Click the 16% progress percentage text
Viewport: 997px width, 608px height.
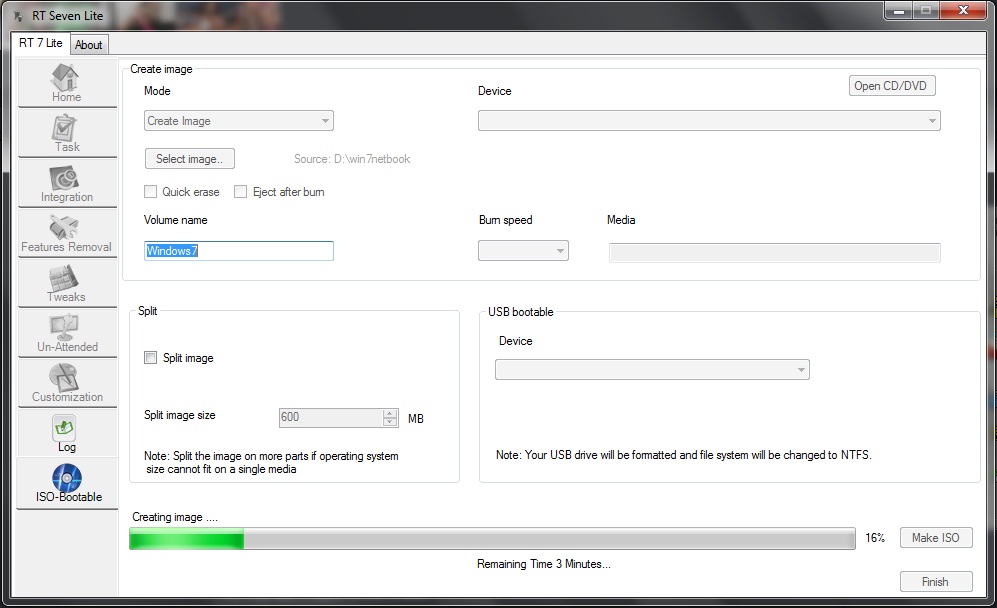(x=875, y=538)
